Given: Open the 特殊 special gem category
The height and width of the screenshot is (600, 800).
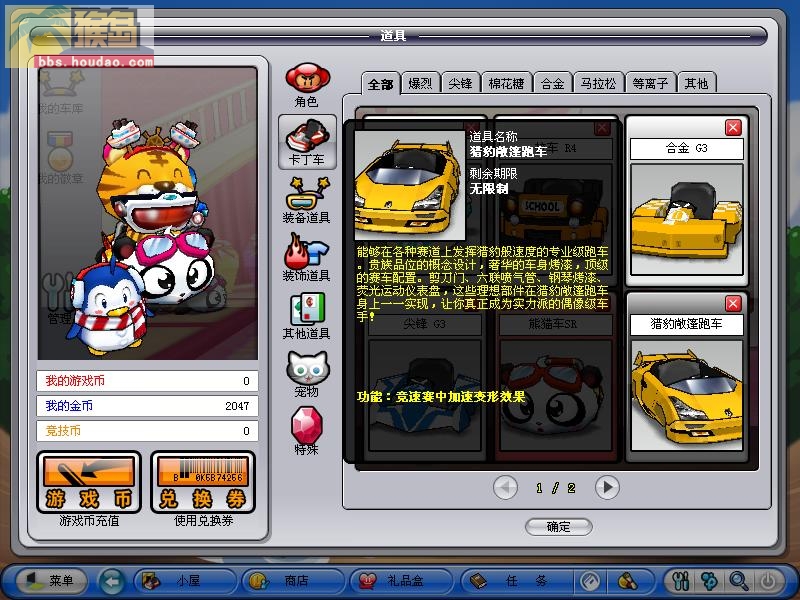Looking at the screenshot, I should pos(307,432).
